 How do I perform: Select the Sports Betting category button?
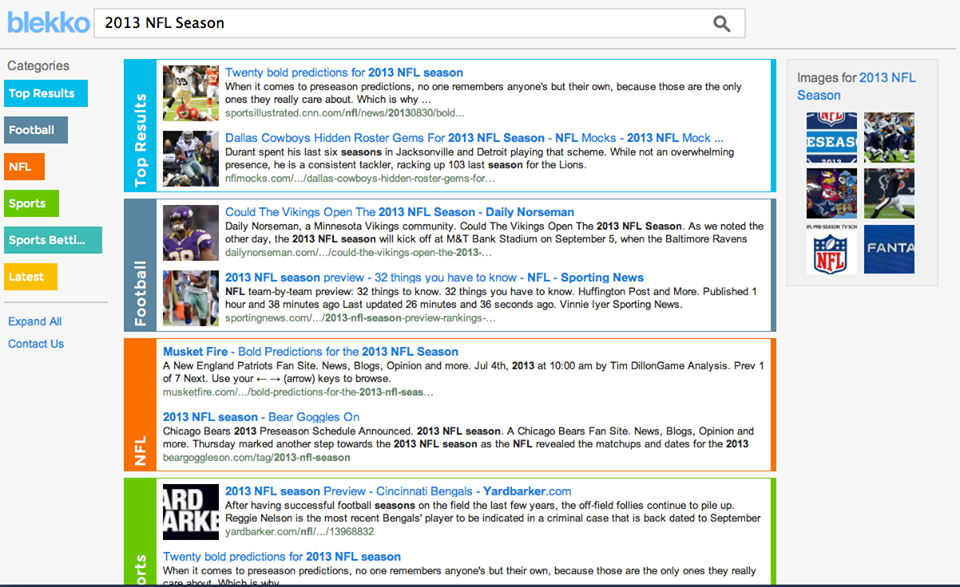(x=53, y=241)
